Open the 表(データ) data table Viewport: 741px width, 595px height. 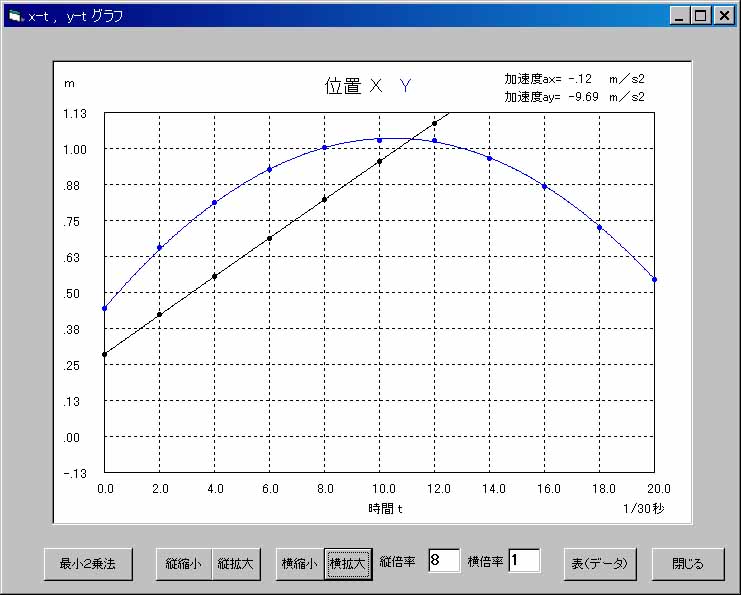[x=599, y=564]
